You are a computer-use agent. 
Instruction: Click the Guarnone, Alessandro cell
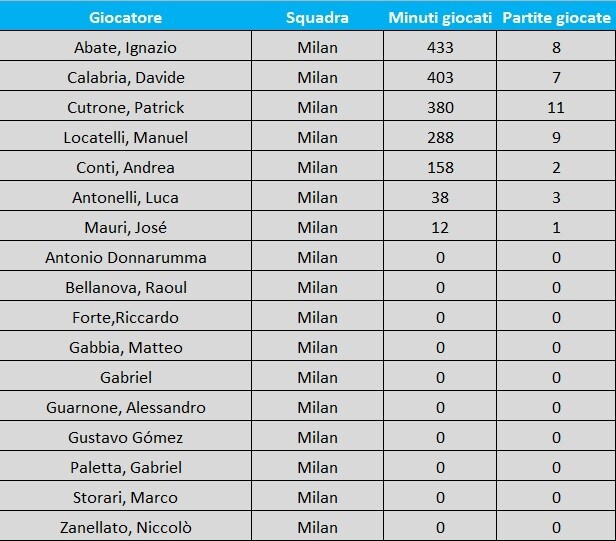[125, 406]
